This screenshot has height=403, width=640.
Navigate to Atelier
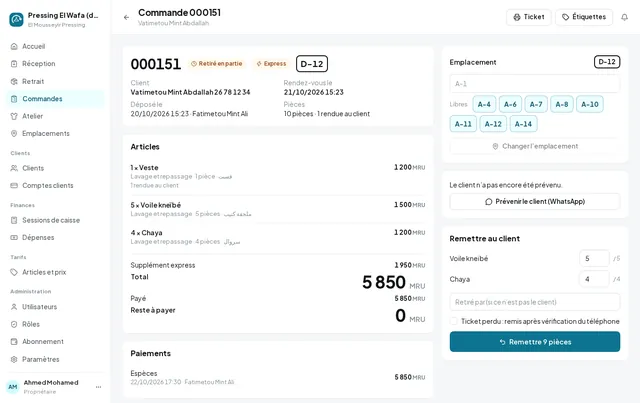coord(55,116)
